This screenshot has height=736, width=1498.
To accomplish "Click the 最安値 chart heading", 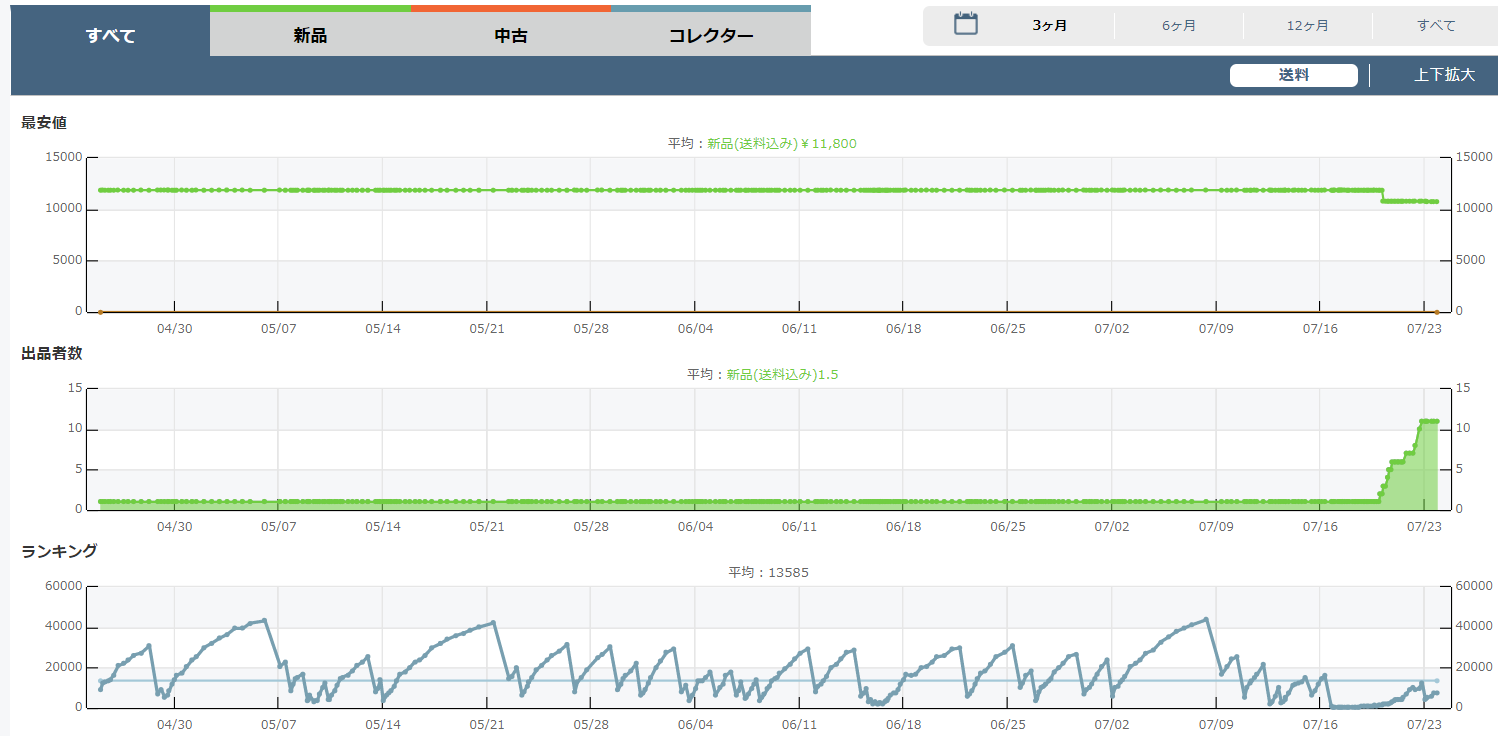I will point(44,123).
